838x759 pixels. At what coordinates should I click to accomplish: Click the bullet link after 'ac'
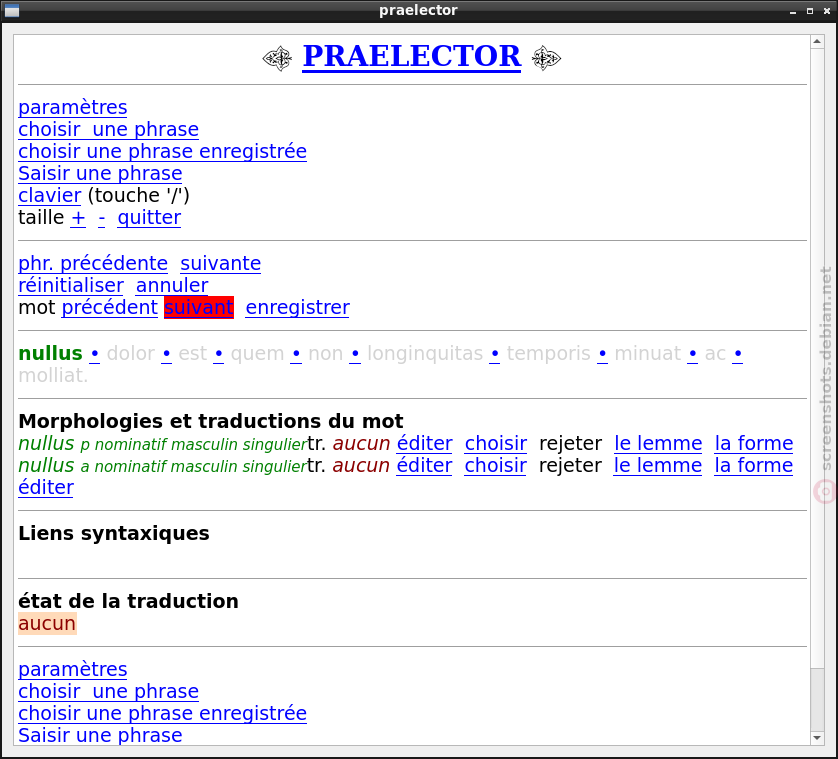738,354
